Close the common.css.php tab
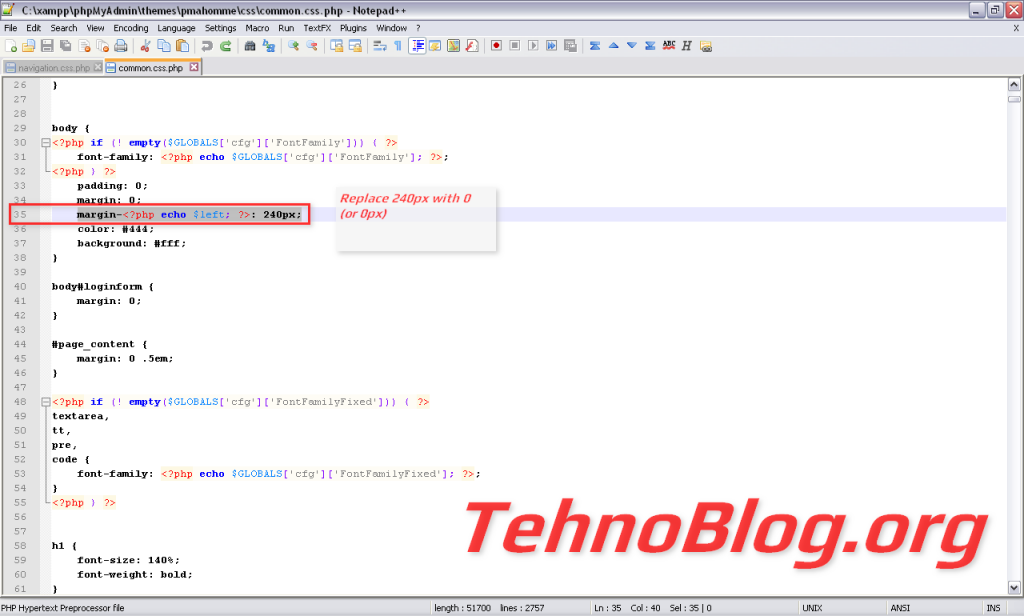This screenshot has width=1024, height=616. tap(194, 67)
